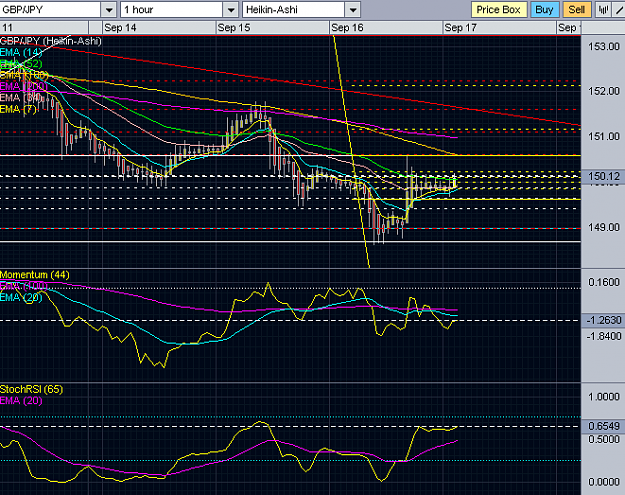This screenshot has height=495, width=625.
Task: Click the -1.2630 momentum value marker
Action: click(603, 320)
